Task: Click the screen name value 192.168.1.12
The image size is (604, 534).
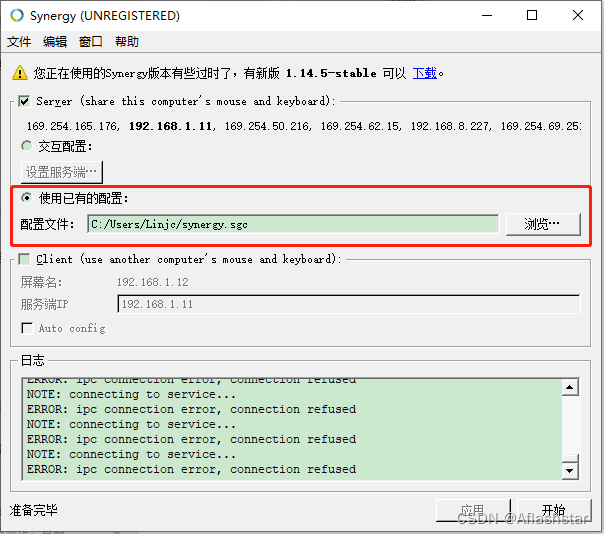Action: [153, 282]
